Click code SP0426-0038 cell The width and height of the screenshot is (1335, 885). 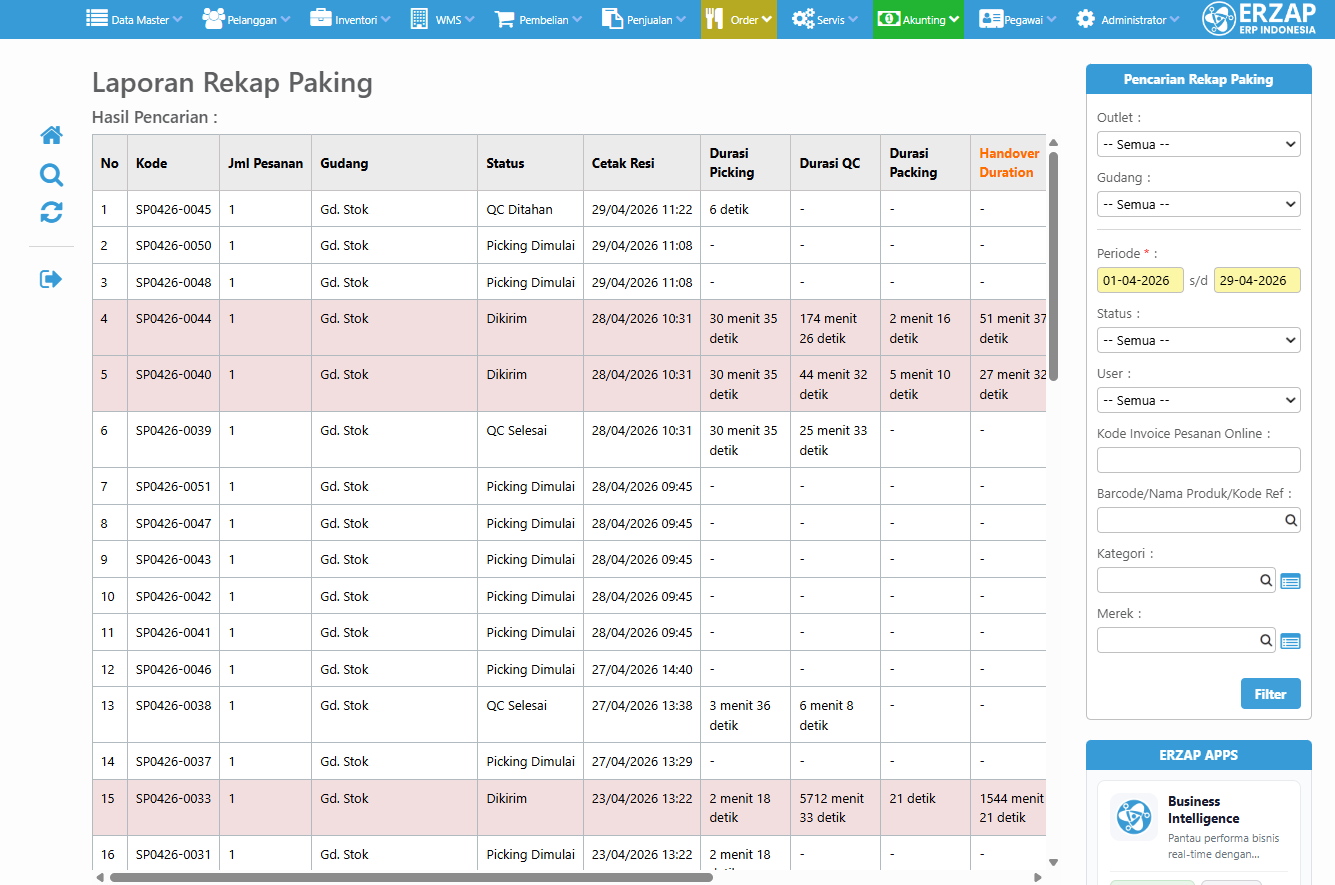coord(174,715)
